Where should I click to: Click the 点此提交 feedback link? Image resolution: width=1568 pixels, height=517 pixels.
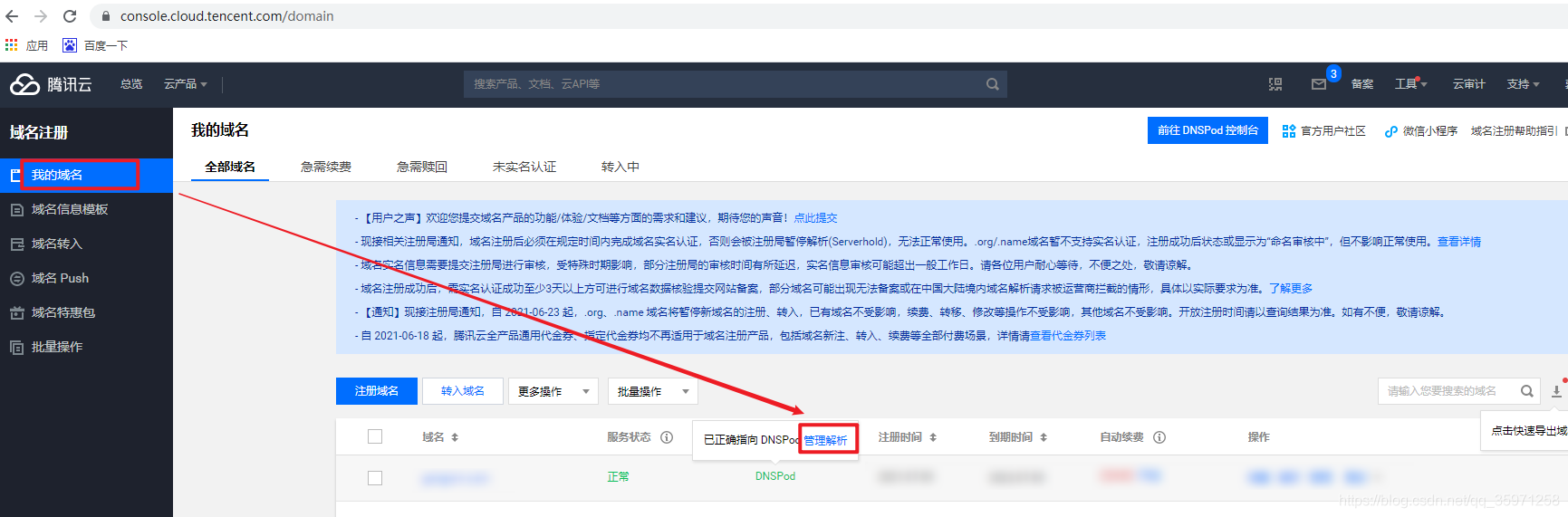(815, 218)
